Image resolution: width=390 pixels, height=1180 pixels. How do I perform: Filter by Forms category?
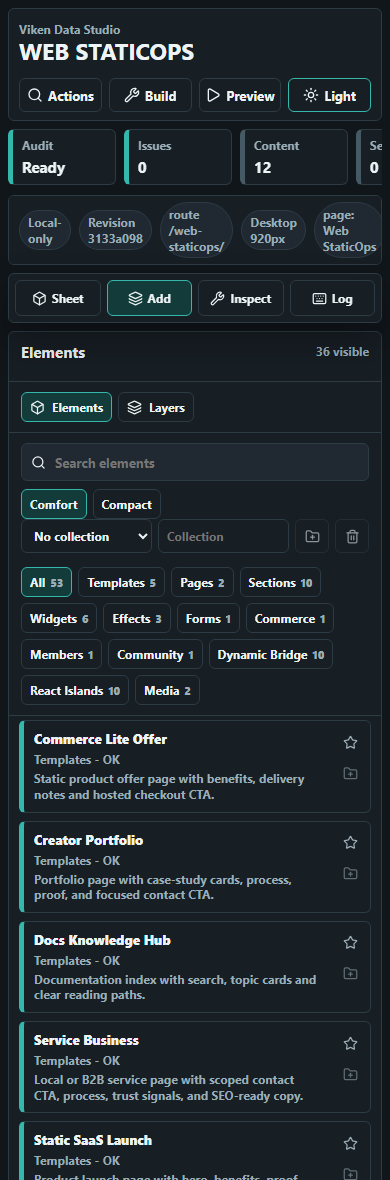(209, 619)
